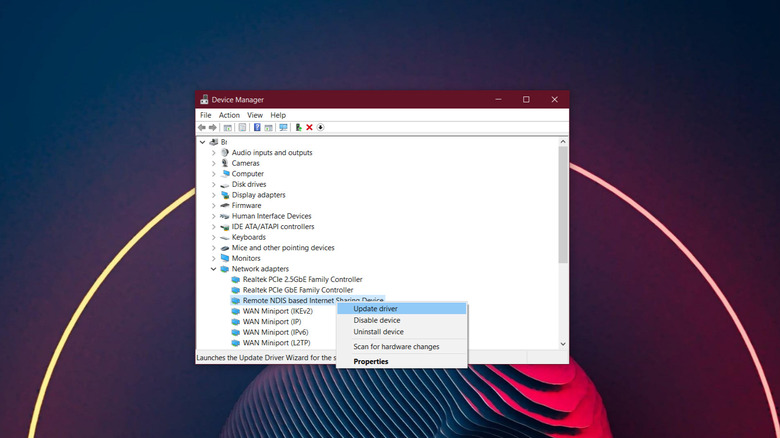Expand the Keyboards category
780x438 pixels.
pos(213,237)
